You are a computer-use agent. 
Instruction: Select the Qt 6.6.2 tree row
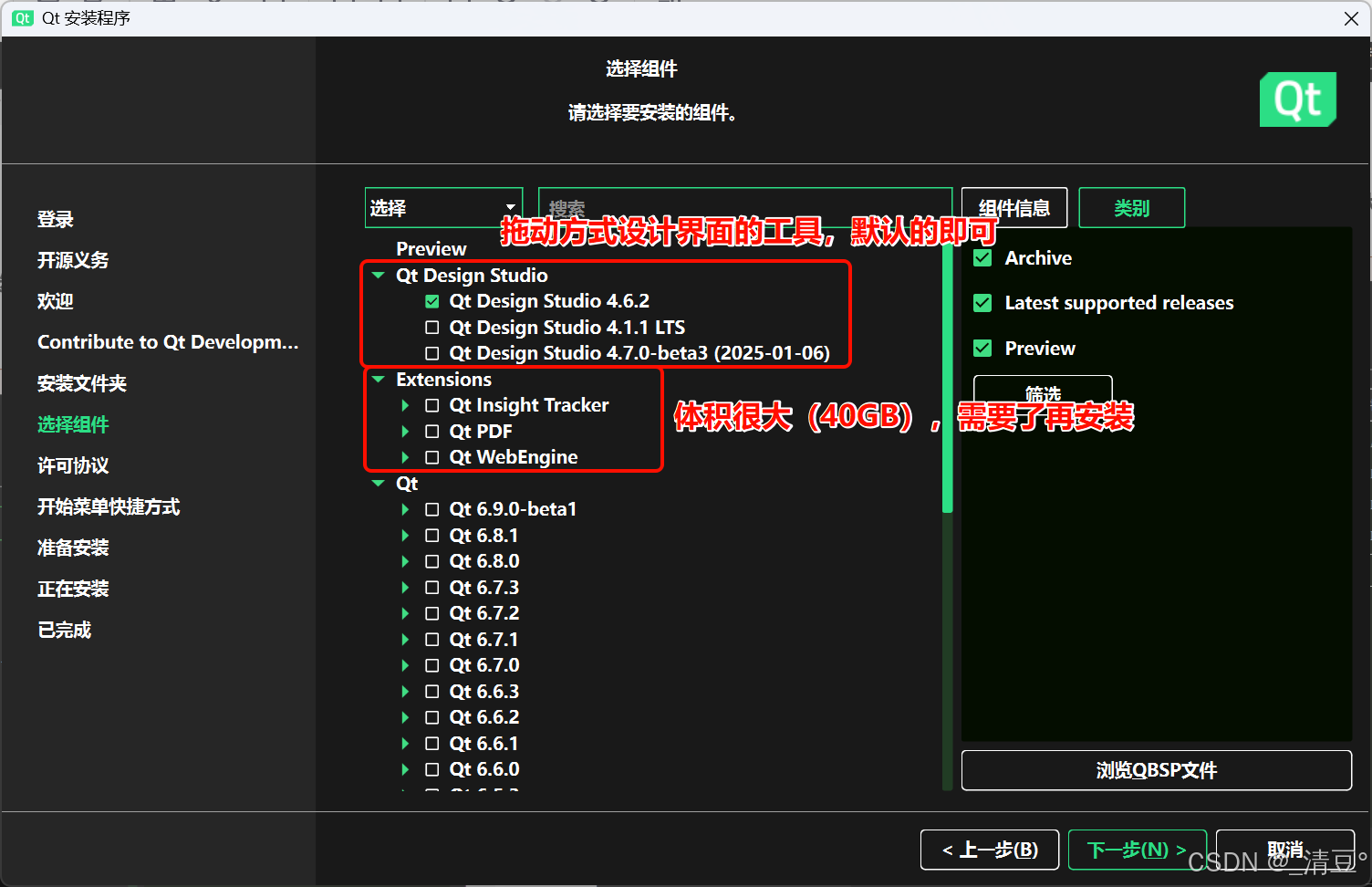coord(483,717)
